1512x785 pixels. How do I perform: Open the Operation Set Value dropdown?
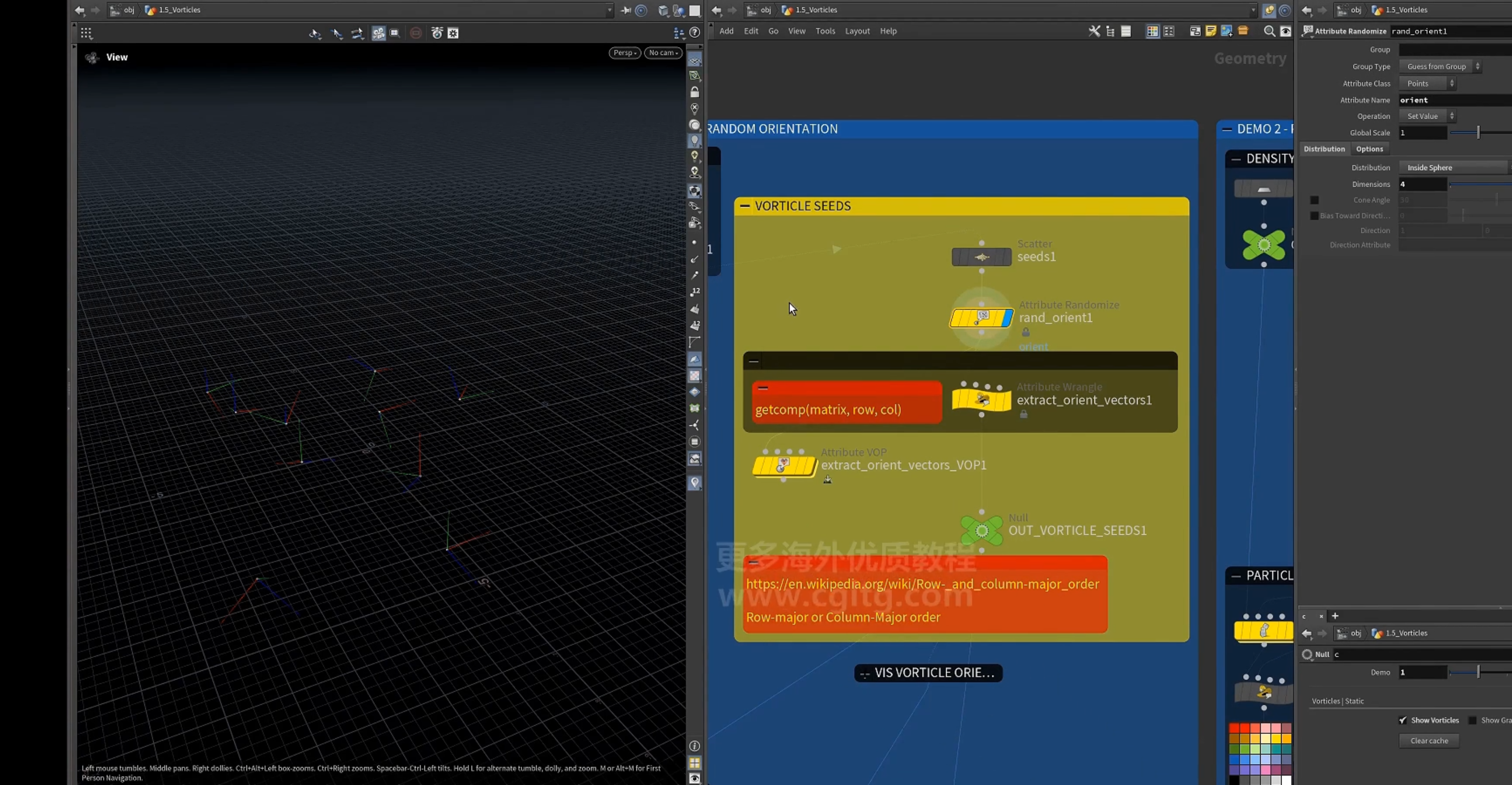pyautogui.click(x=1427, y=116)
